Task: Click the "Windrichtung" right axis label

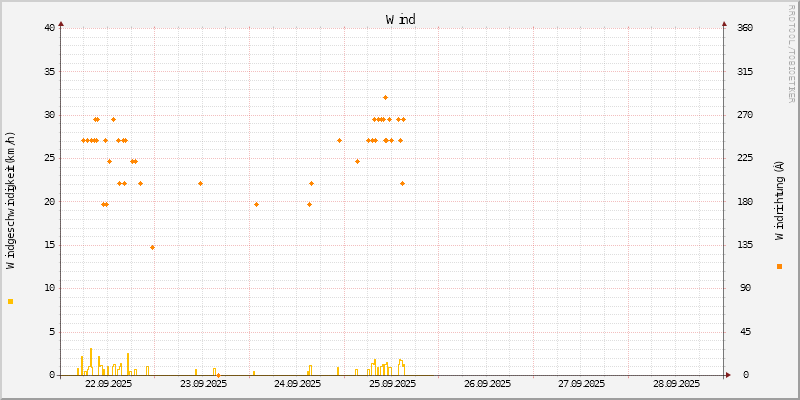Action: coord(779,200)
